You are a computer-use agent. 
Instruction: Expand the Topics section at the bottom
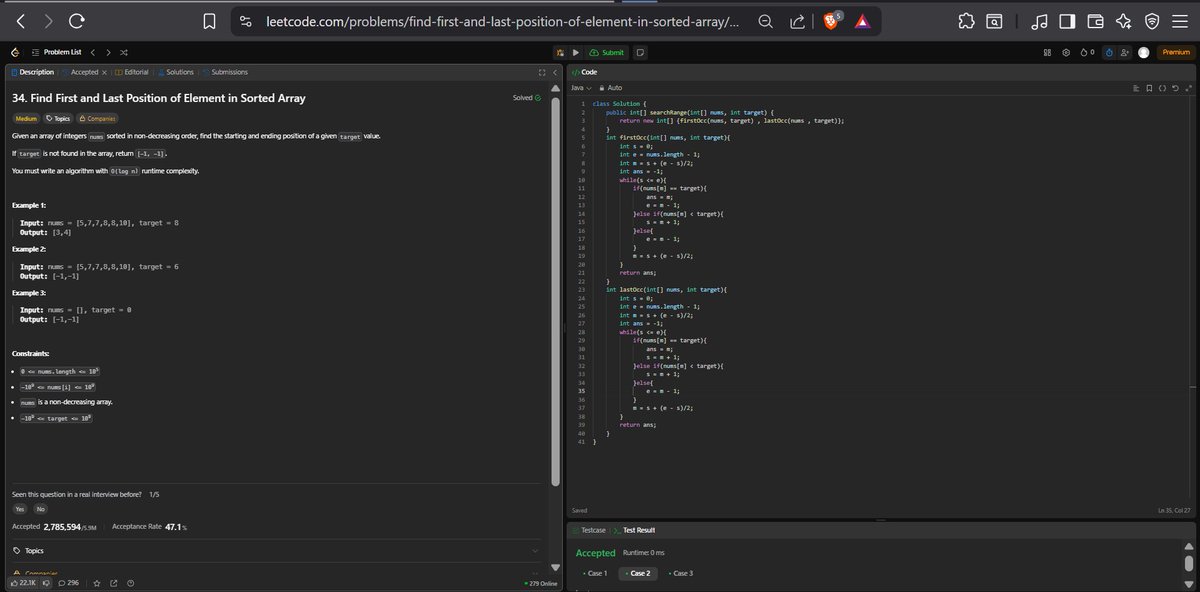click(276, 551)
